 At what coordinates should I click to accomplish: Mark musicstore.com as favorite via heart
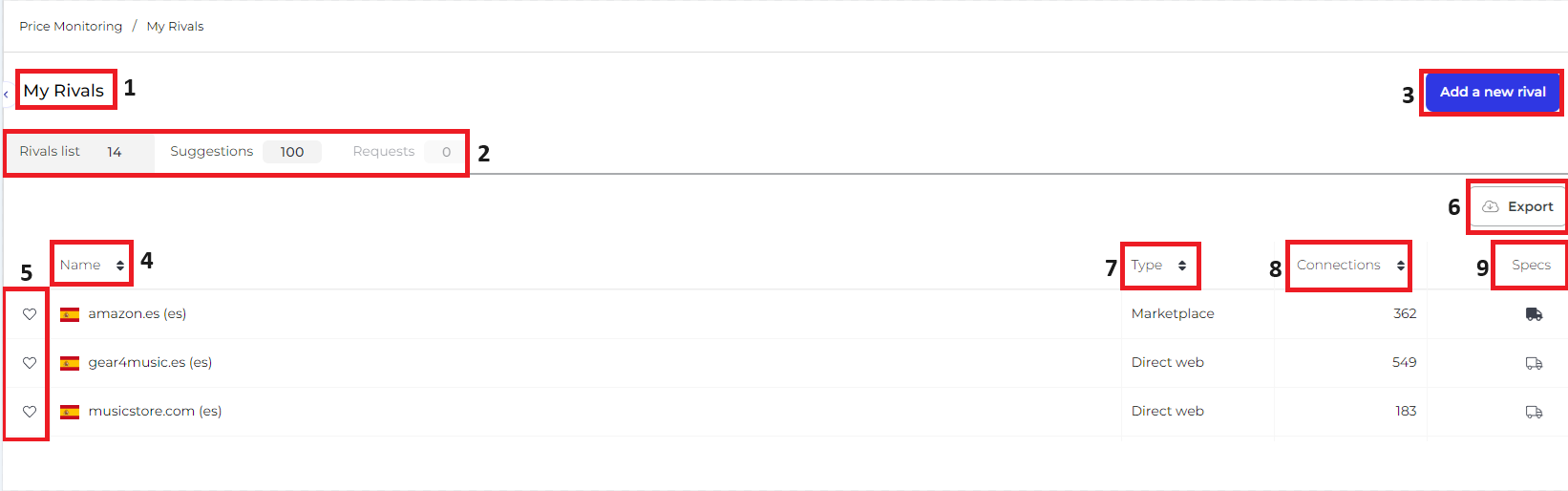[x=30, y=412]
